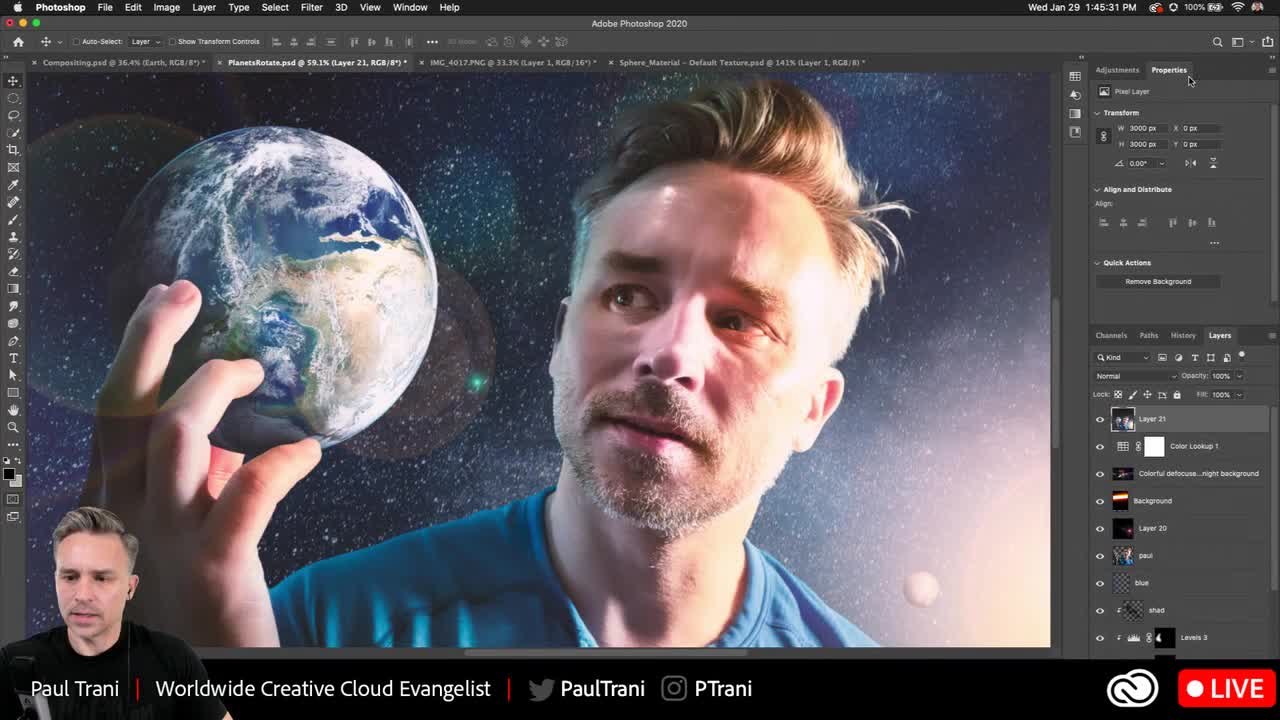Collapse the Quick Actions section
Screen dimensions: 1280x720
coord(1097,263)
